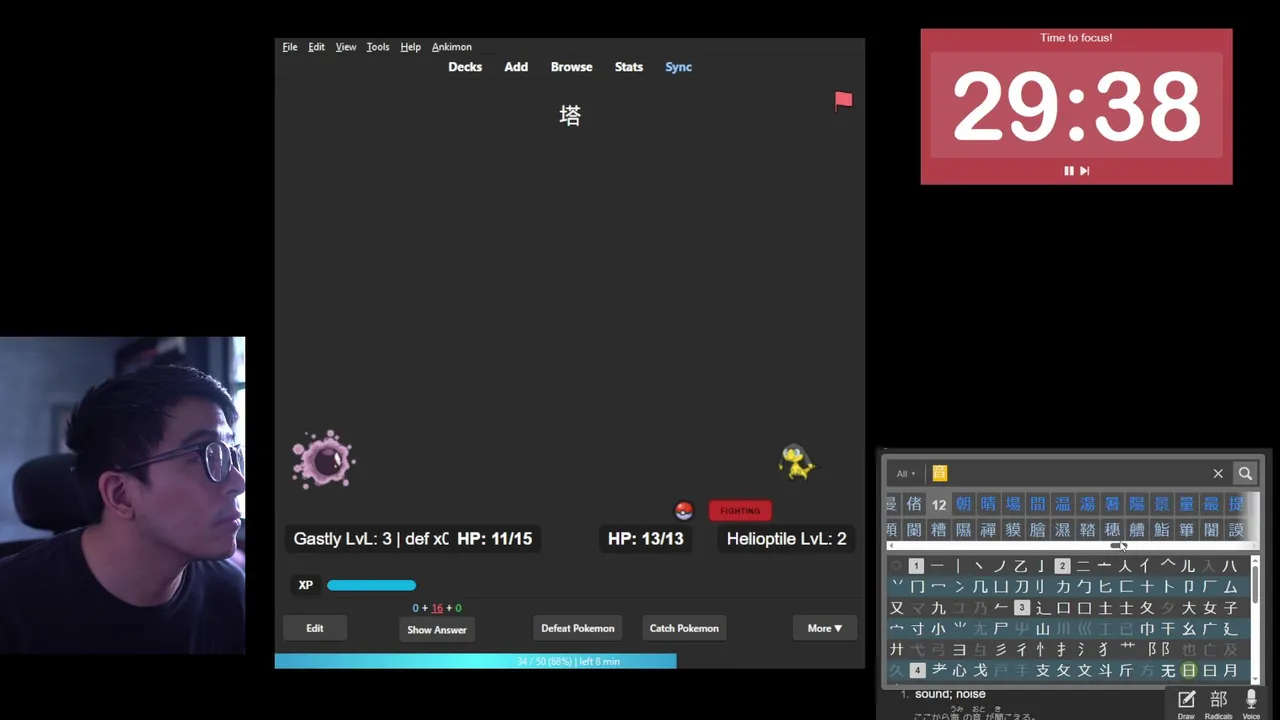Reveal the card with Show Answer
The image size is (1280, 720).
point(437,629)
